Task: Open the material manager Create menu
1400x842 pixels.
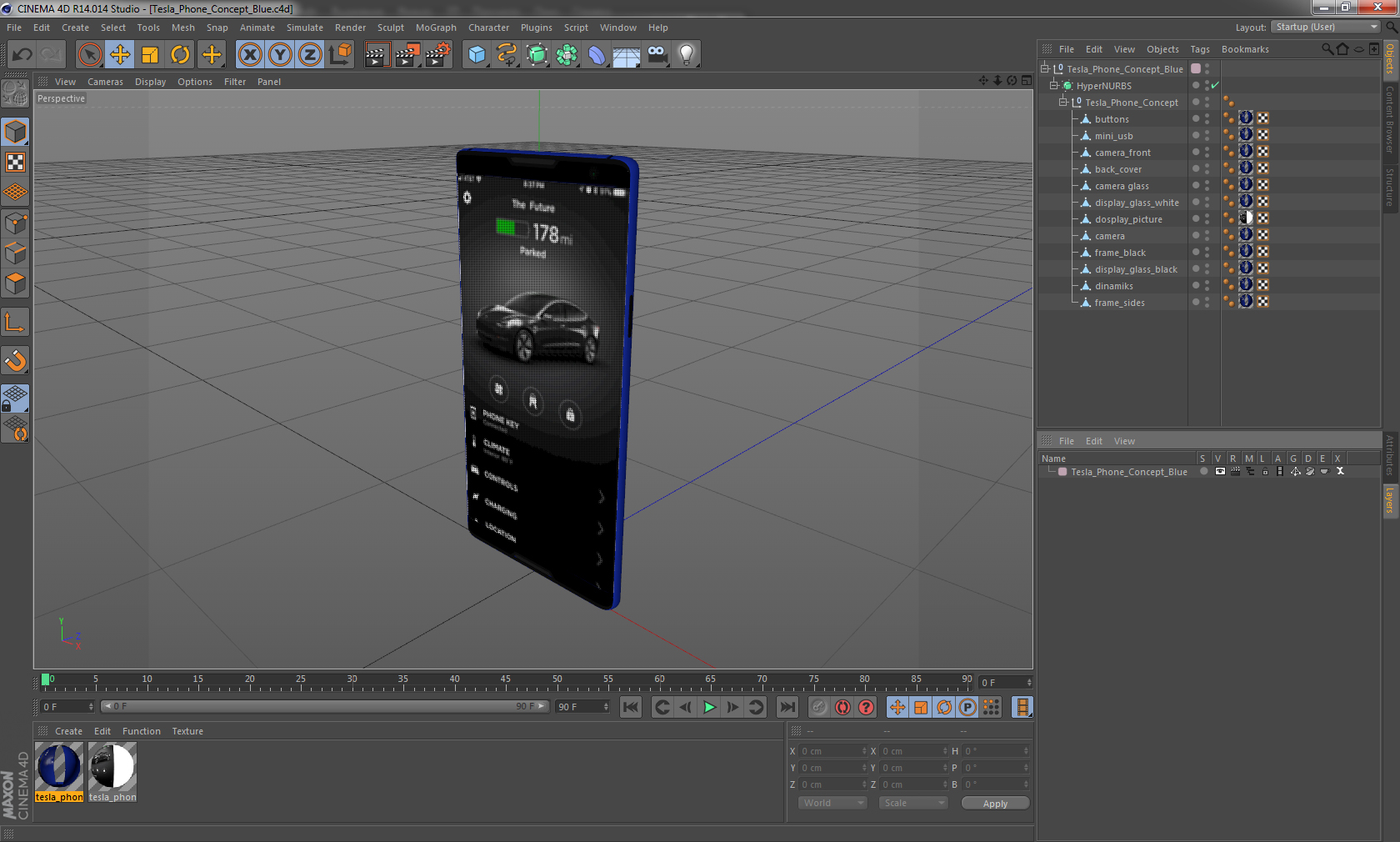Action: click(68, 731)
